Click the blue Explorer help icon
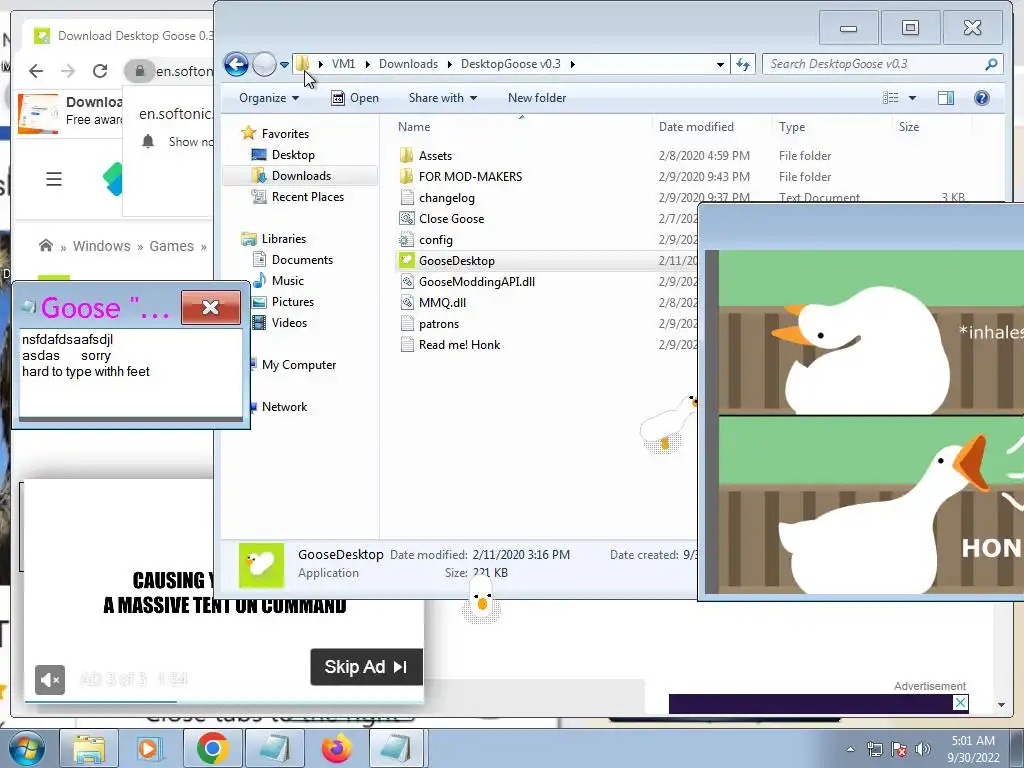1024x768 pixels. (x=982, y=98)
